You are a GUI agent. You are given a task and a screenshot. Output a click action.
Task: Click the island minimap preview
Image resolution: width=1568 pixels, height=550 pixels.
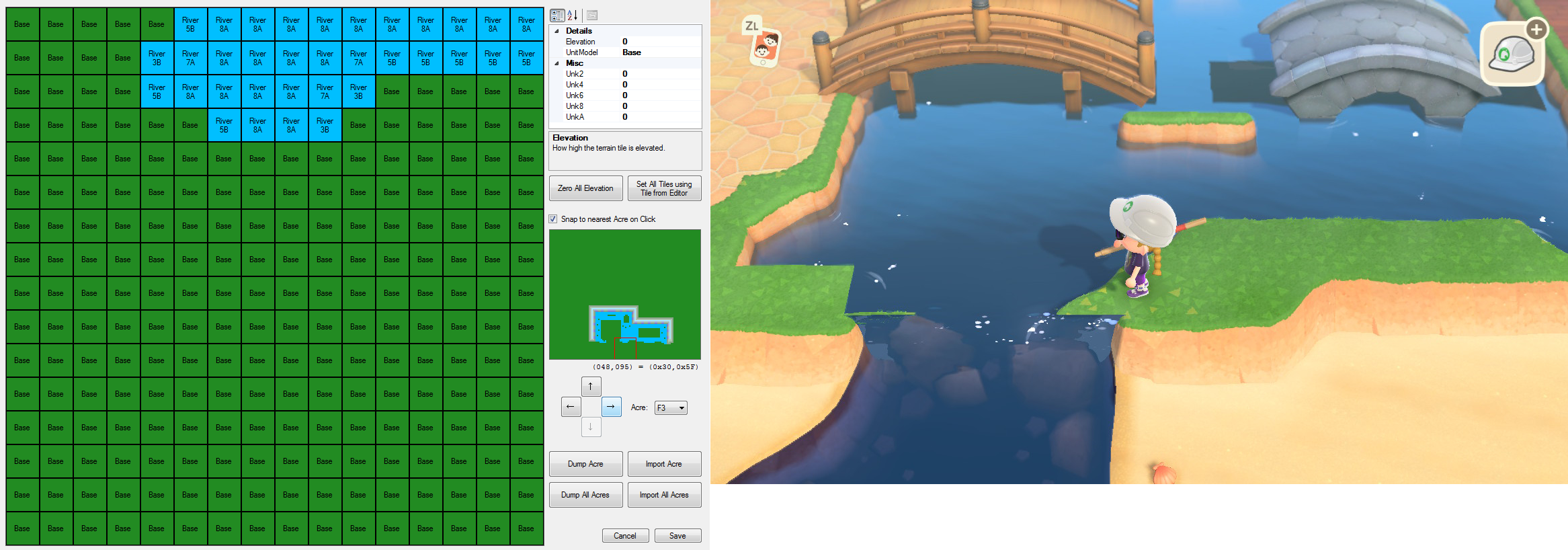(x=625, y=294)
